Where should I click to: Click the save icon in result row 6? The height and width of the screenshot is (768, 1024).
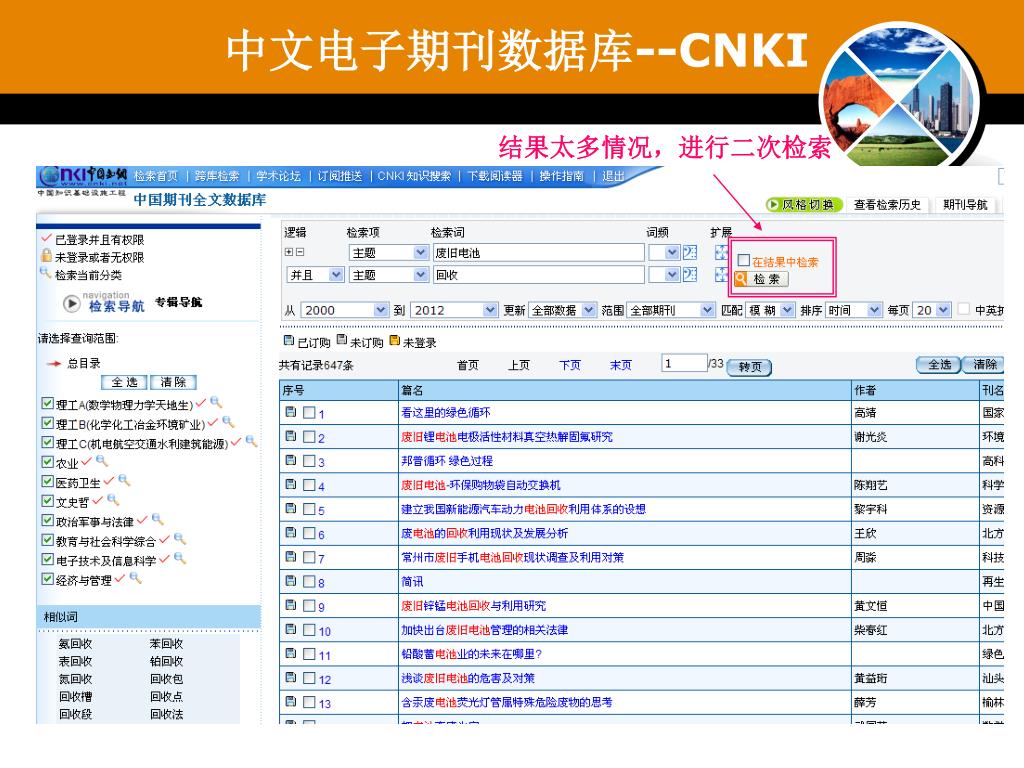click(x=291, y=533)
